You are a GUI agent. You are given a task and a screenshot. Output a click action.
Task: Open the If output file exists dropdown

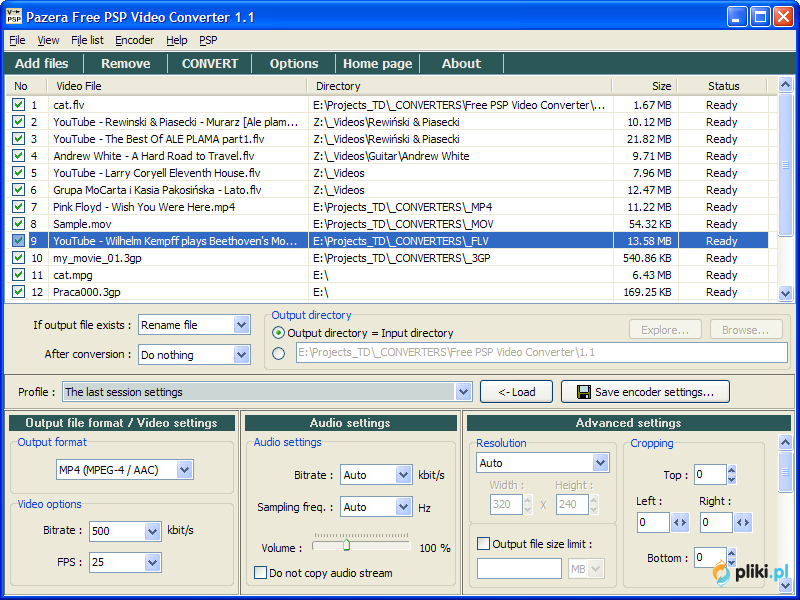(241, 325)
